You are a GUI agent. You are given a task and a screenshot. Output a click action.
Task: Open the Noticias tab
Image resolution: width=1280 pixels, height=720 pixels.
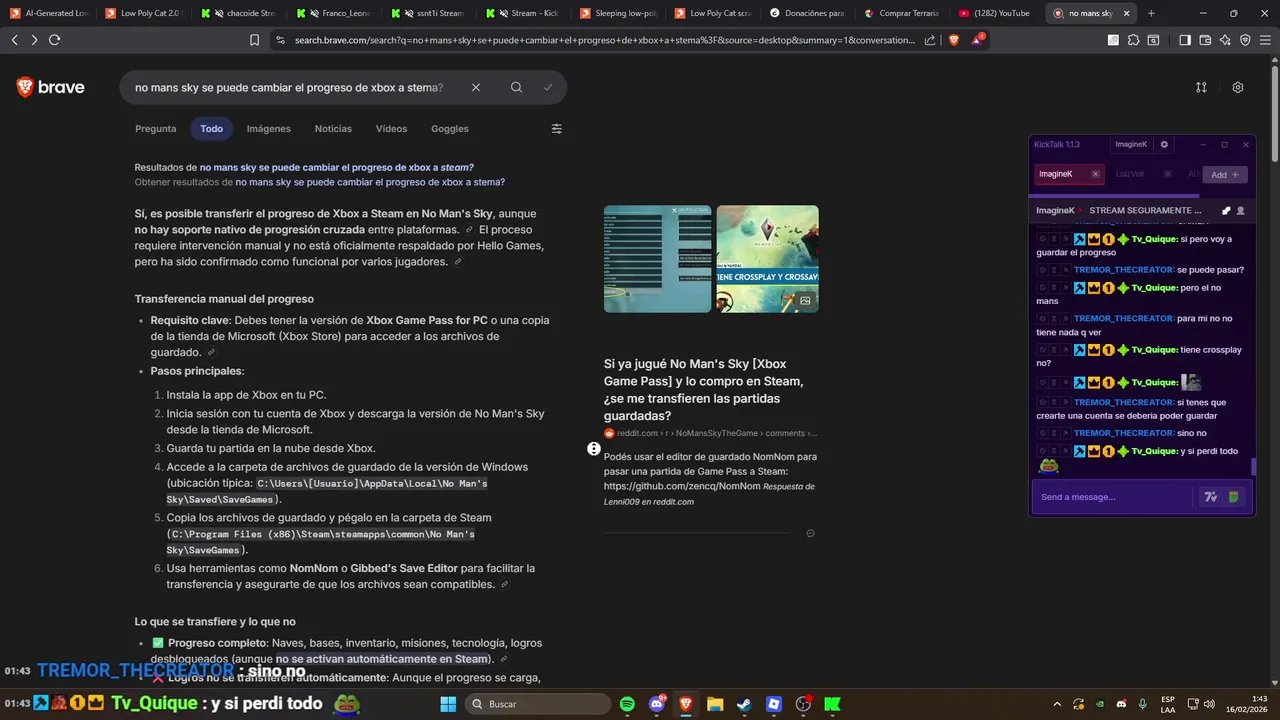(x=333, y=129)
